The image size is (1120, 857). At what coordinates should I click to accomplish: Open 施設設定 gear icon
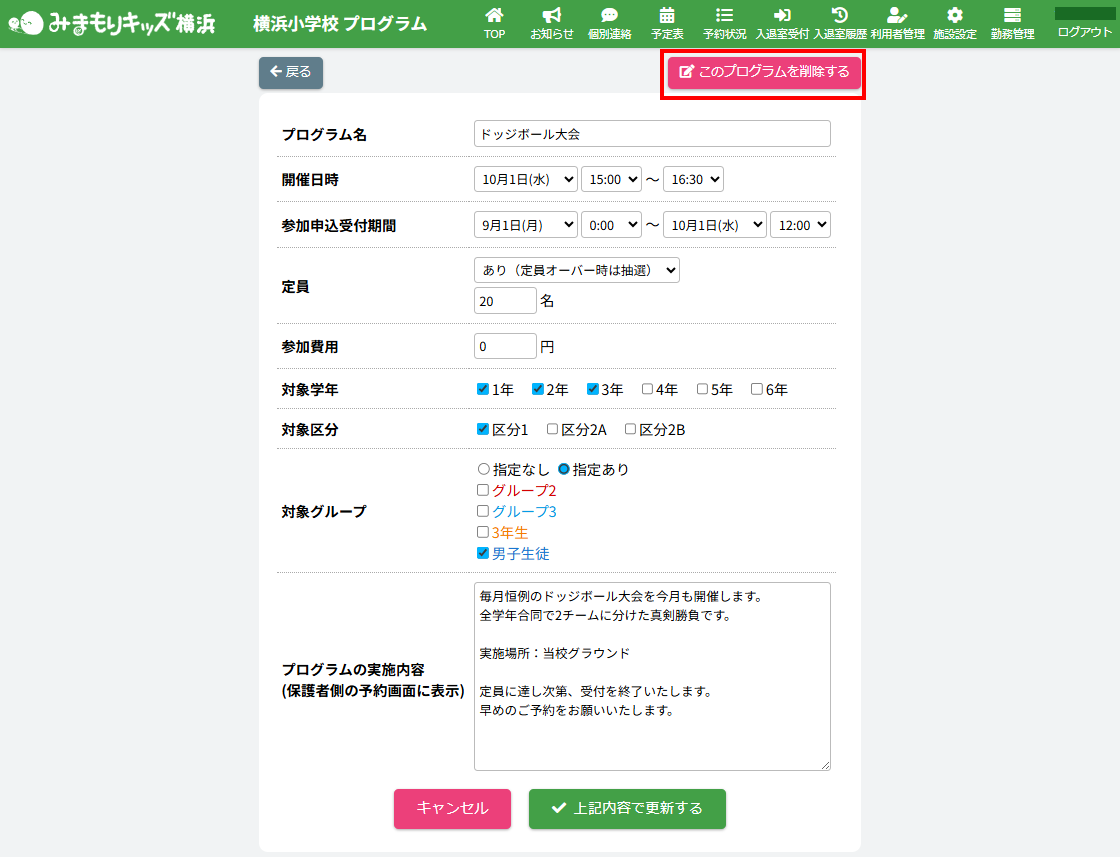tap(955, 16)
